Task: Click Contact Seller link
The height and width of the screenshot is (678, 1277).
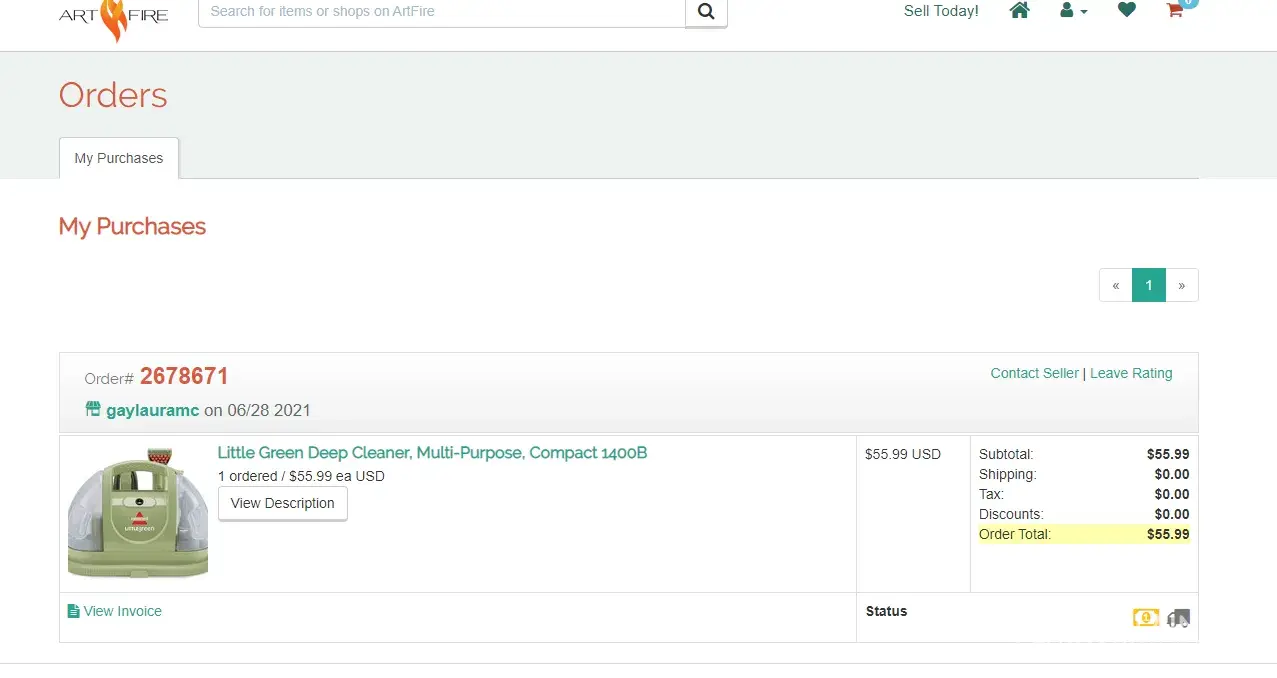Action: click(x=1034, y=373)
